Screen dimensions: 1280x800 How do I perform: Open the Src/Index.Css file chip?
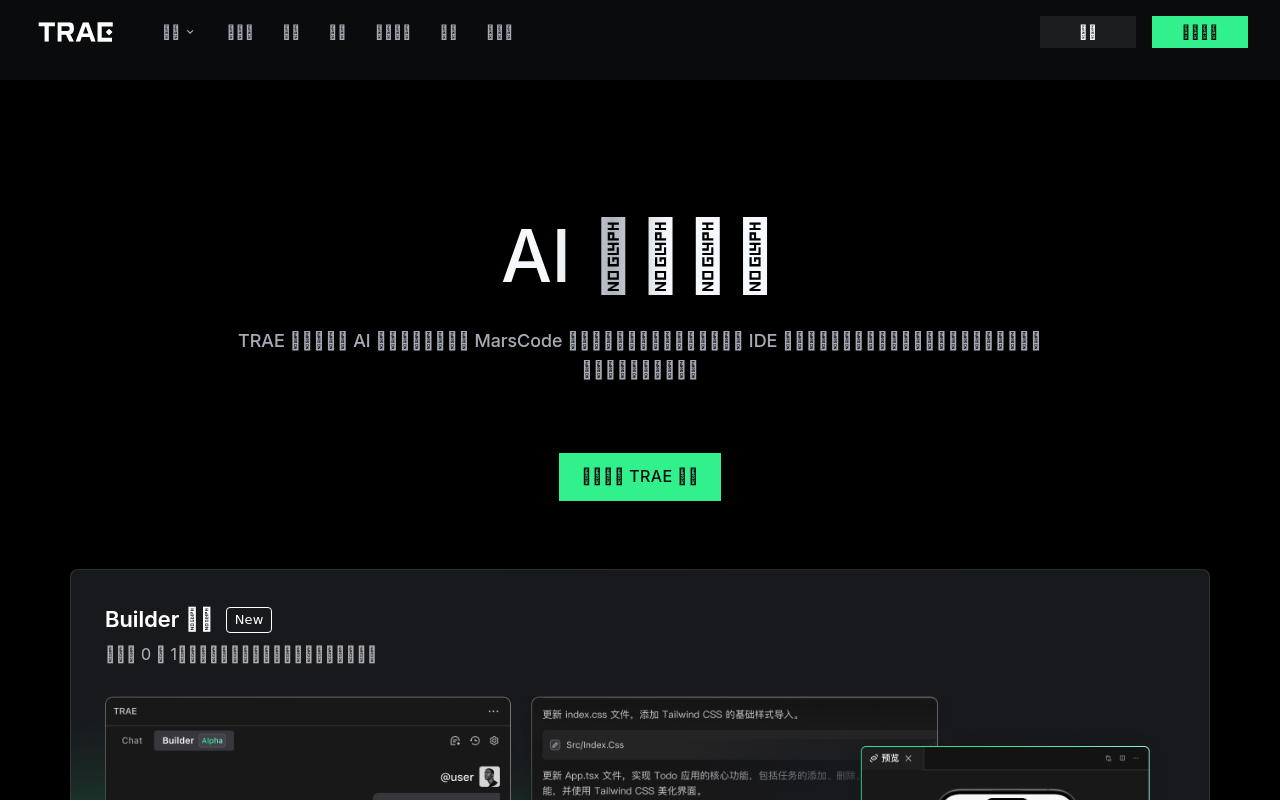tap(740, 745)
